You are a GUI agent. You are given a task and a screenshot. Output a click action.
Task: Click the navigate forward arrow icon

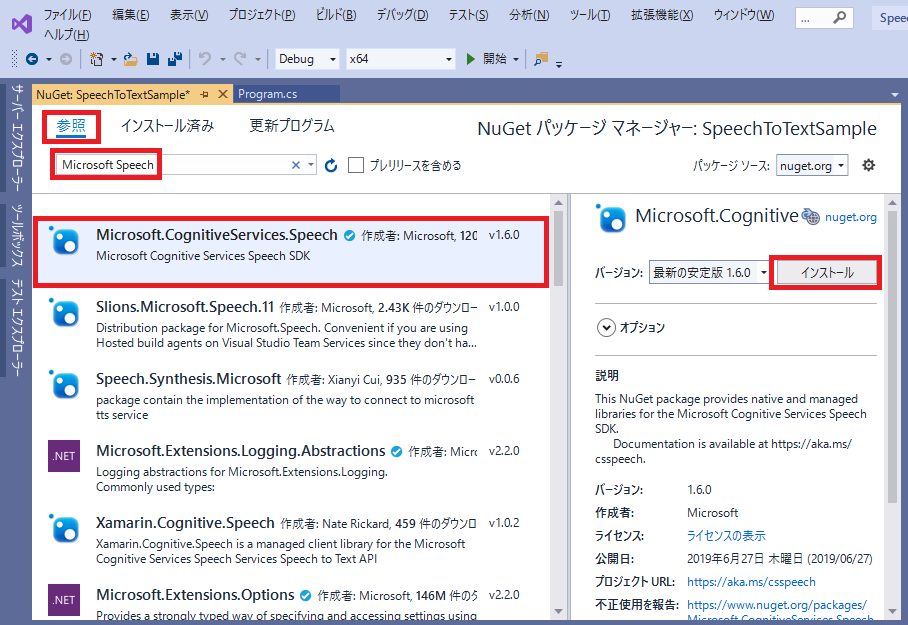[66, 59]
